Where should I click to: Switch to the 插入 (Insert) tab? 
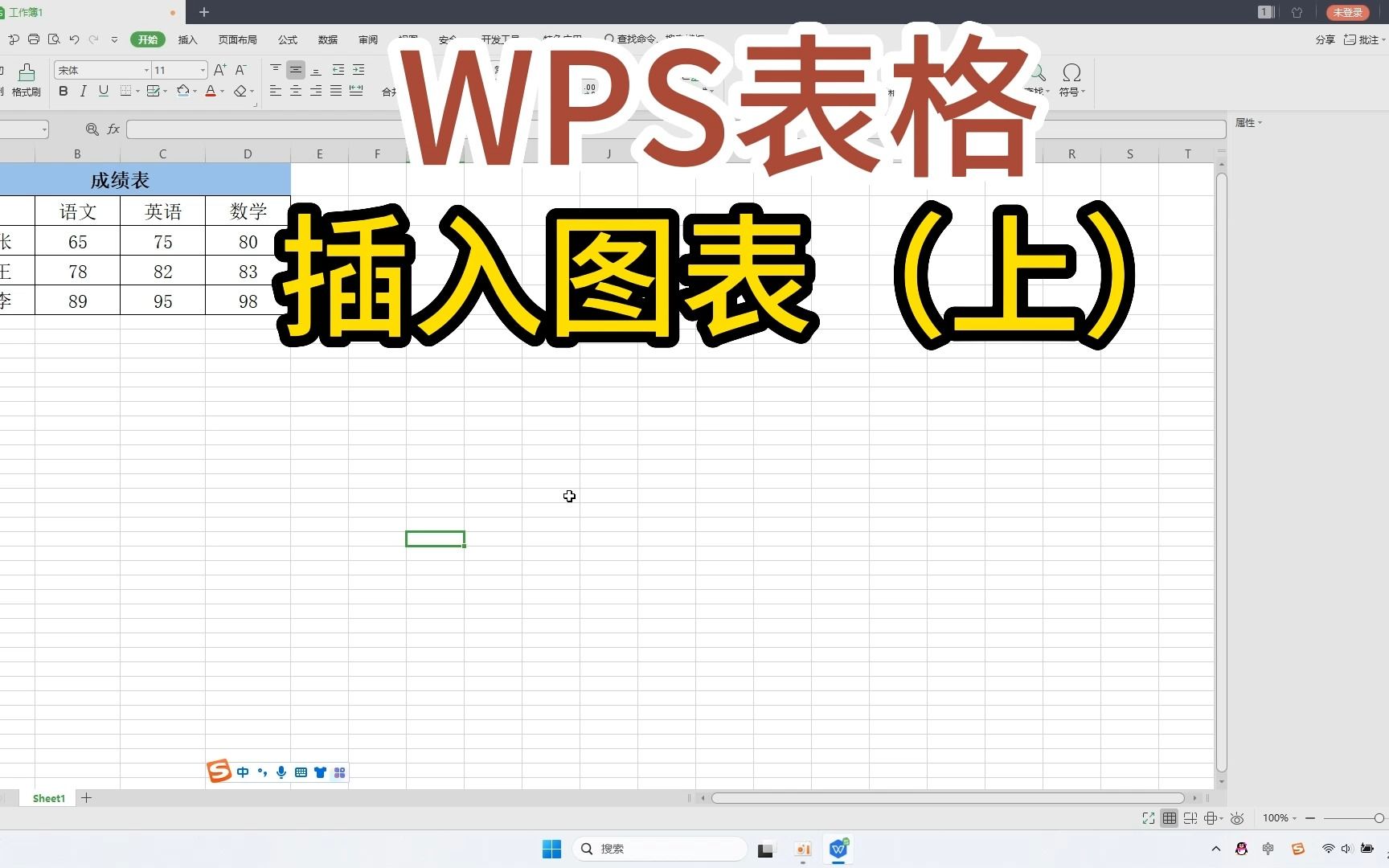(187, 39)
